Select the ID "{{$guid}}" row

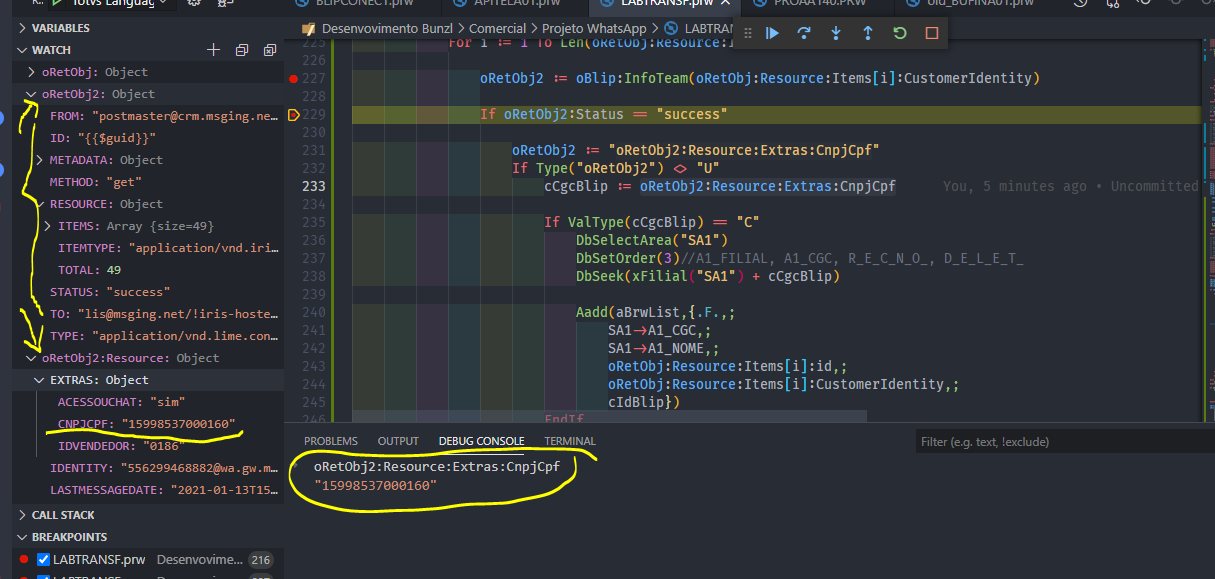tap(148, 138)
